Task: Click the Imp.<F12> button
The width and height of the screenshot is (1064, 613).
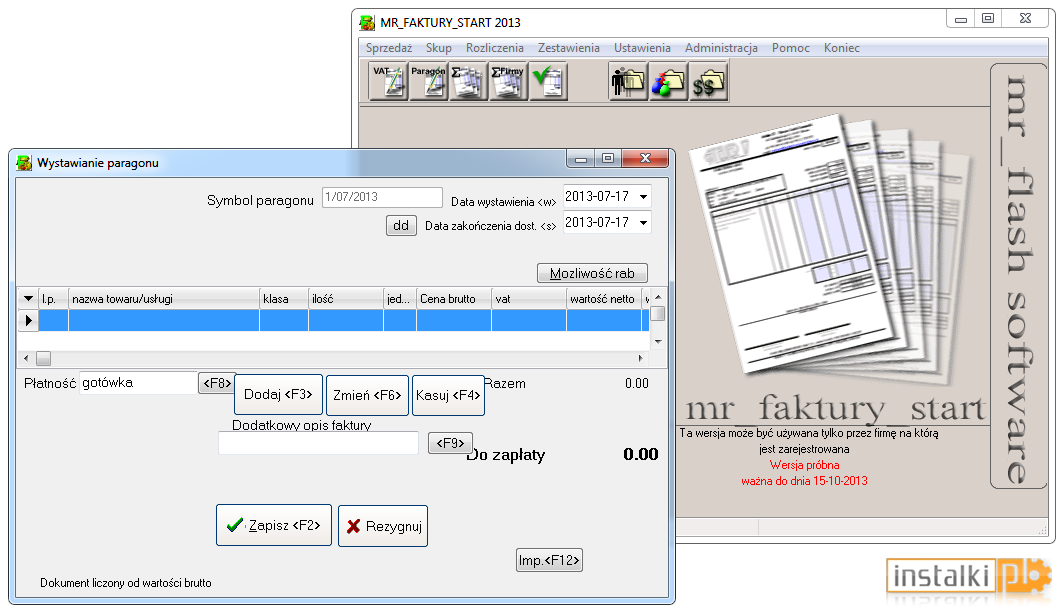Action: click(x=549, y=560)
